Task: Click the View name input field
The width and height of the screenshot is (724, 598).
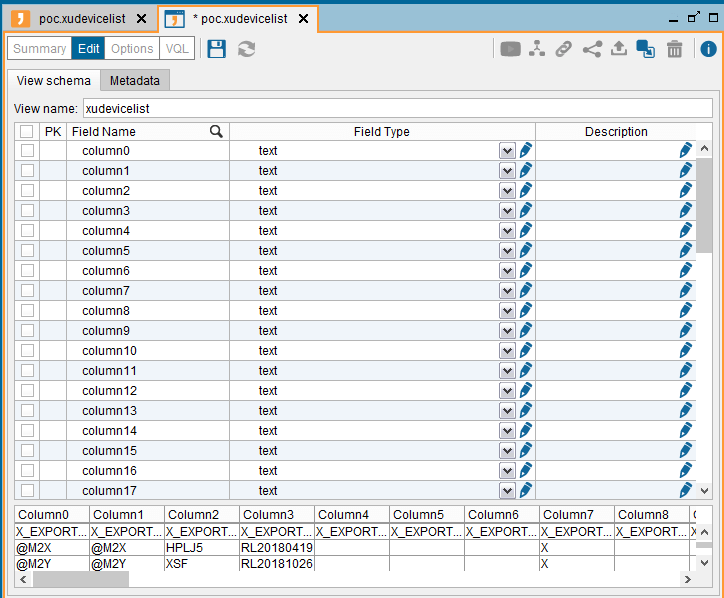Action: (398, 109)
